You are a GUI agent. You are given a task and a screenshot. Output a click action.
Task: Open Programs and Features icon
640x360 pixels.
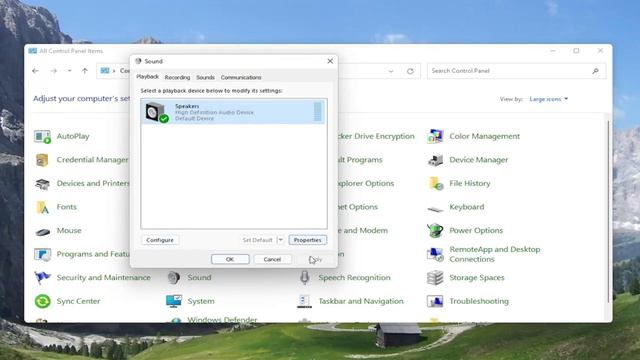pos(42,255)
